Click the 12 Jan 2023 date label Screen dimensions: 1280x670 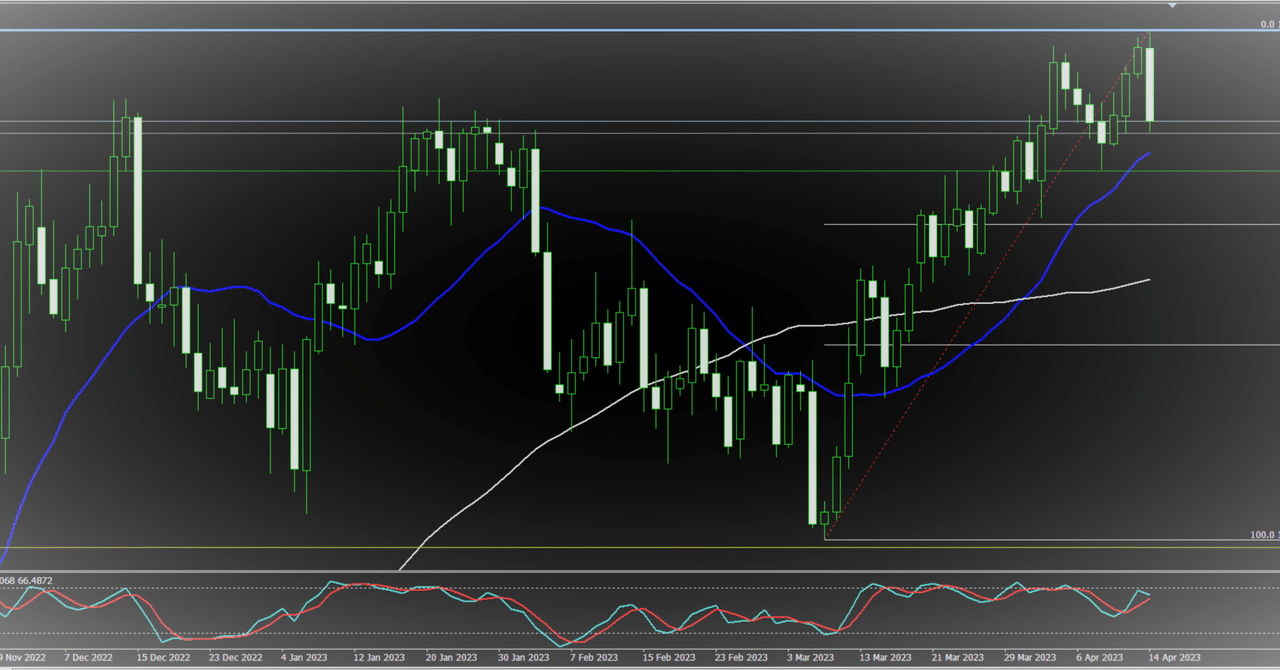coord(381,658)
